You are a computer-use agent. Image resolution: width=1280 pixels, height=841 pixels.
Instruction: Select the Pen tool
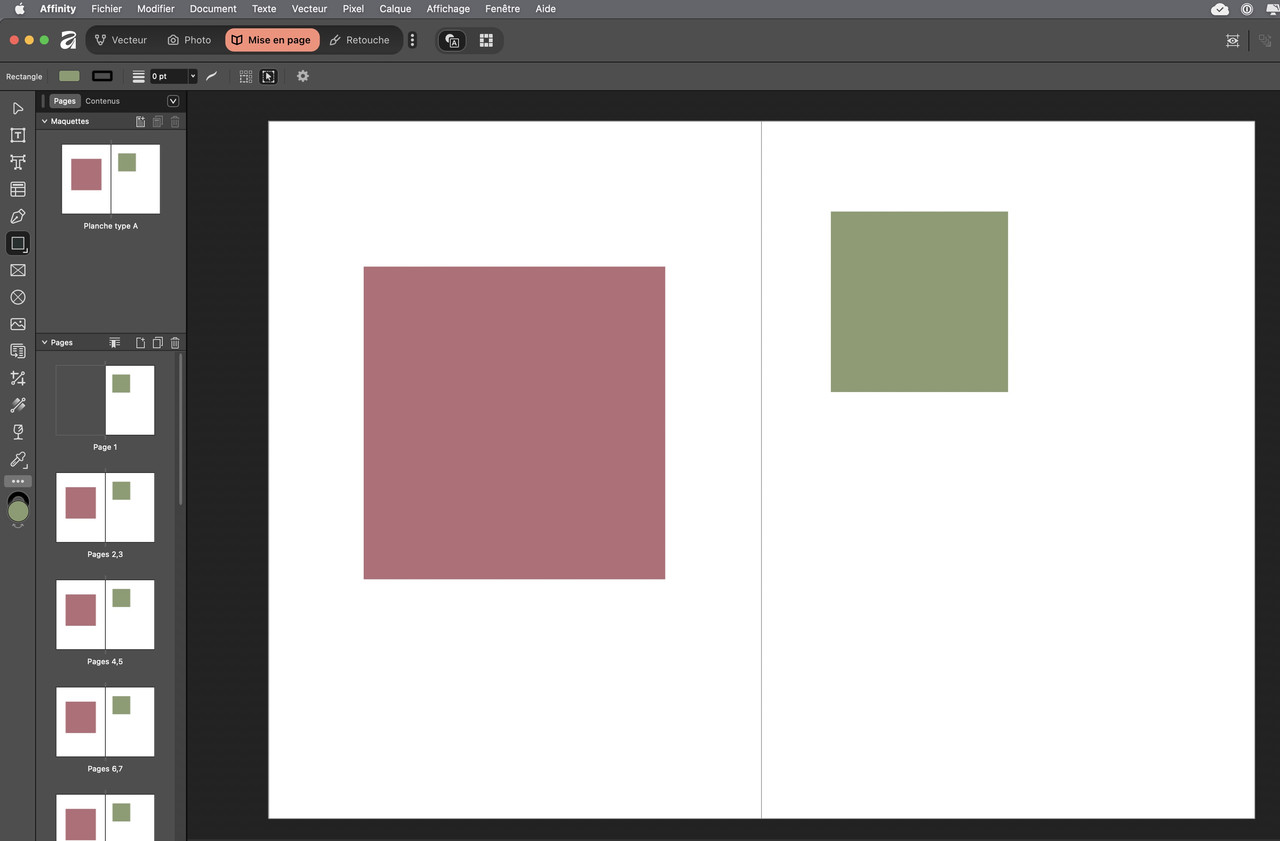pyautogui.click(x=18, y=216)
